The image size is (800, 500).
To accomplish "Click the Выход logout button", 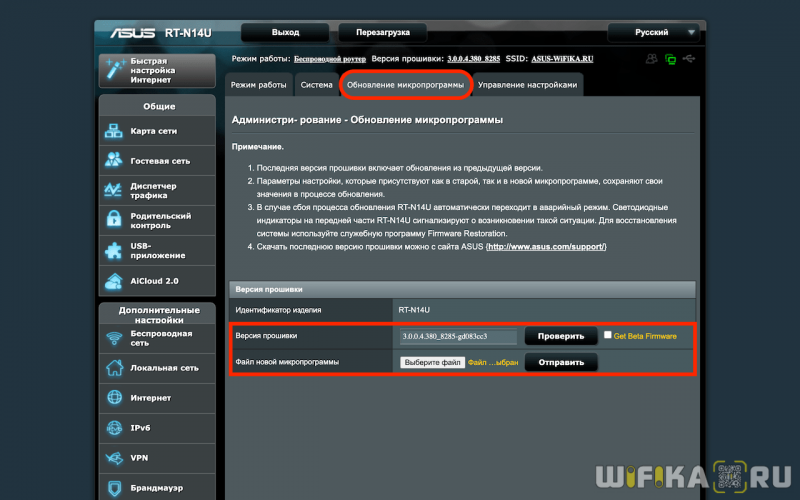I will [285, 32].
